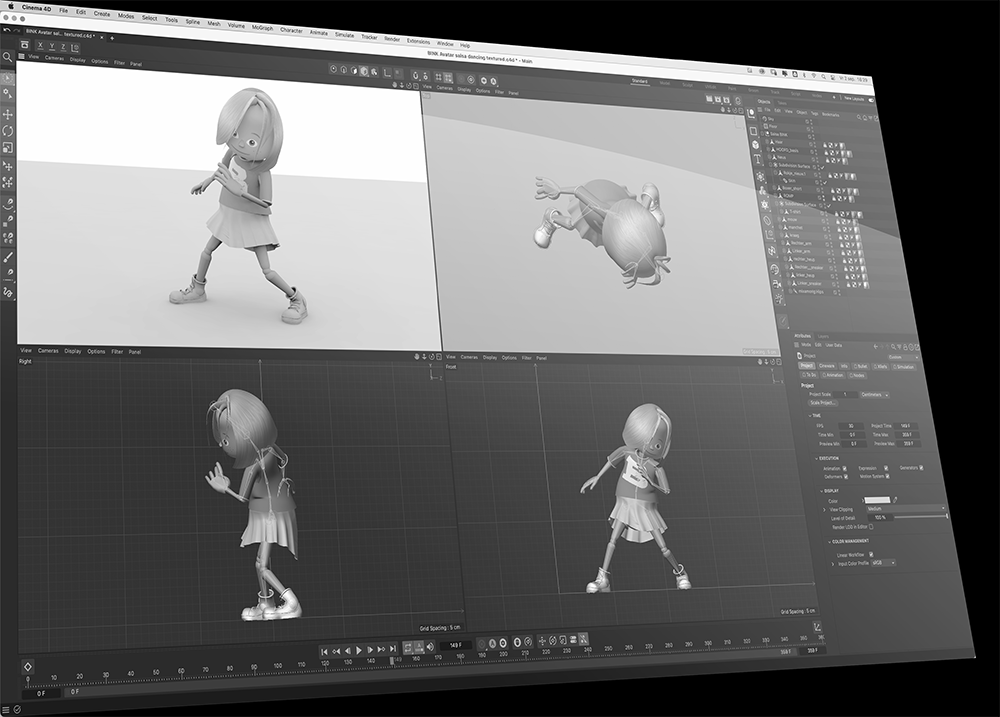Open the View Clipping Medium dropdown
The height and width of the screenshot is (717, 1000).
click(906, 508)
